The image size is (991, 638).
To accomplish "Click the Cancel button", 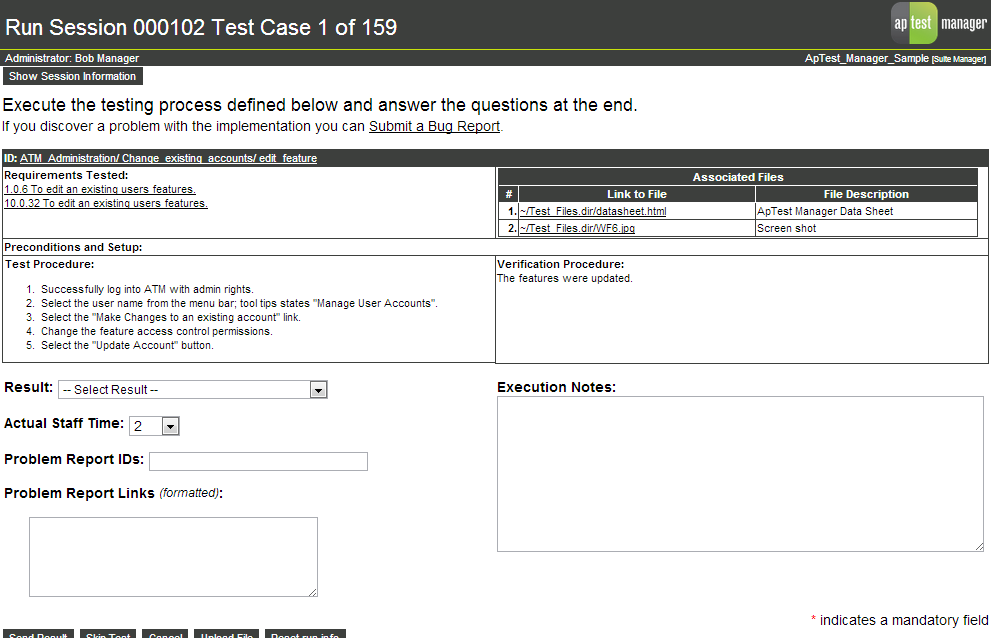I will [x=166, y=634].
